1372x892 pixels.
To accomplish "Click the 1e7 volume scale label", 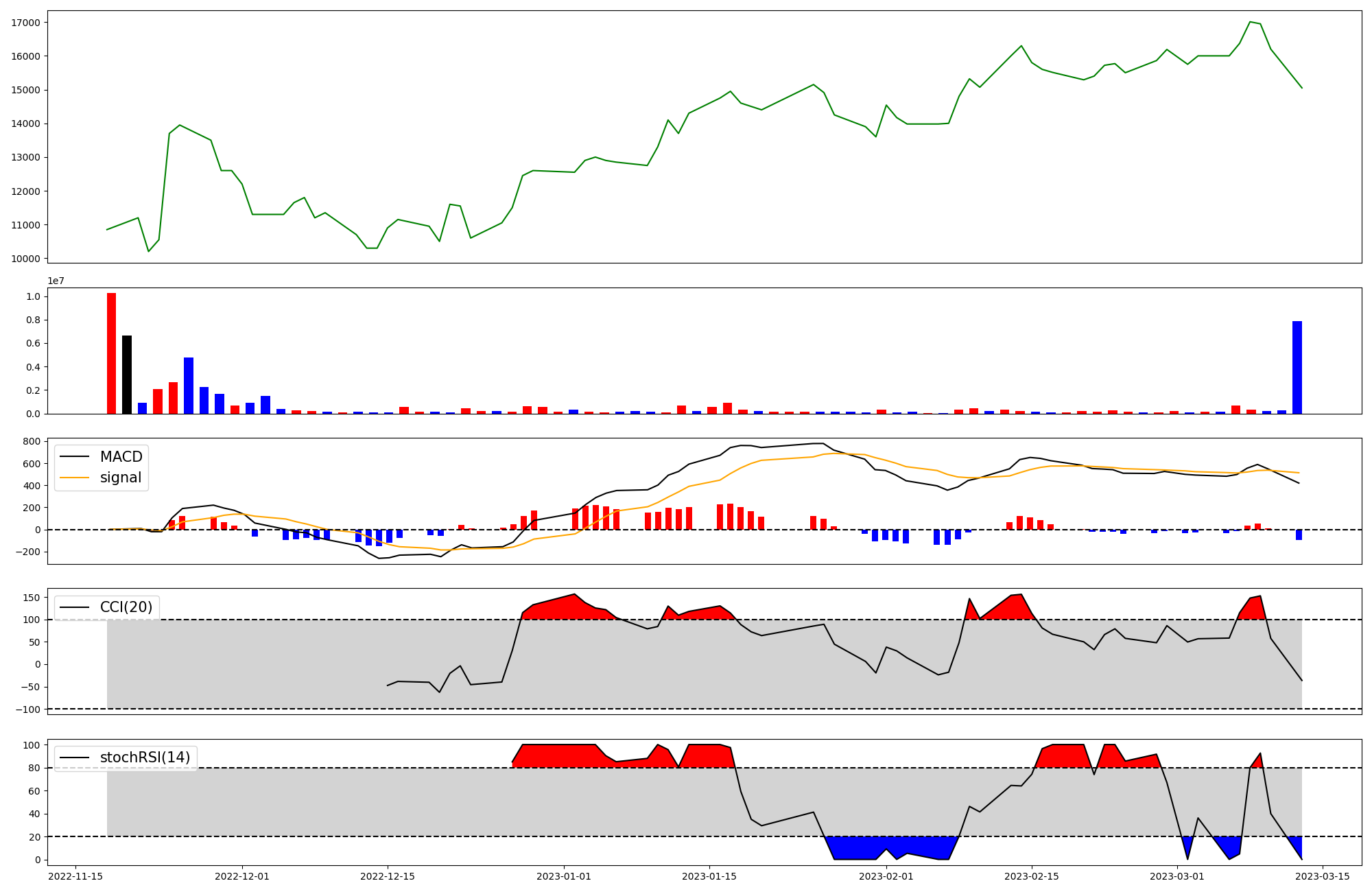I will tap(56, 281).
